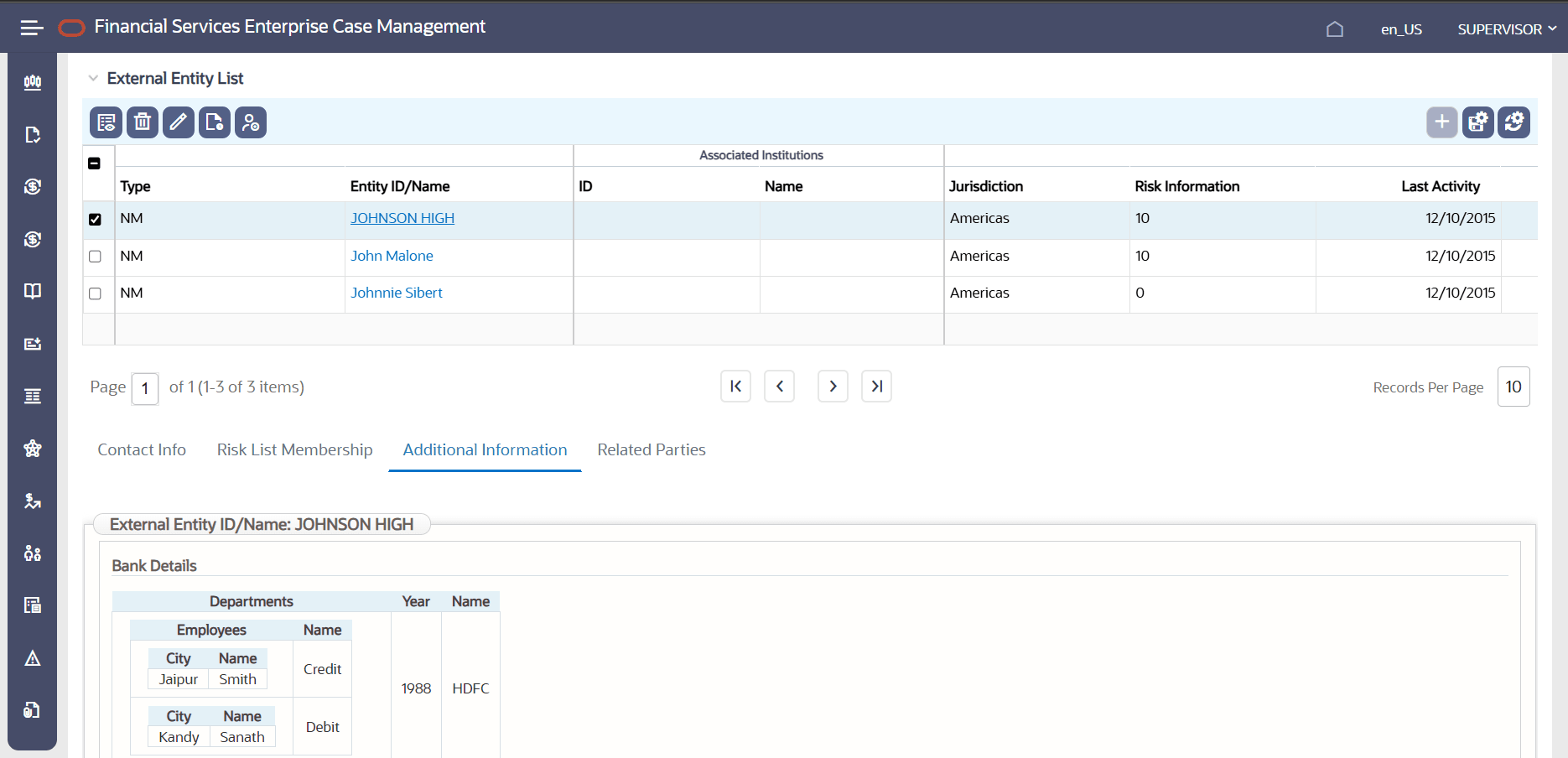Open the open book sidebar icon

pos(33,291)
